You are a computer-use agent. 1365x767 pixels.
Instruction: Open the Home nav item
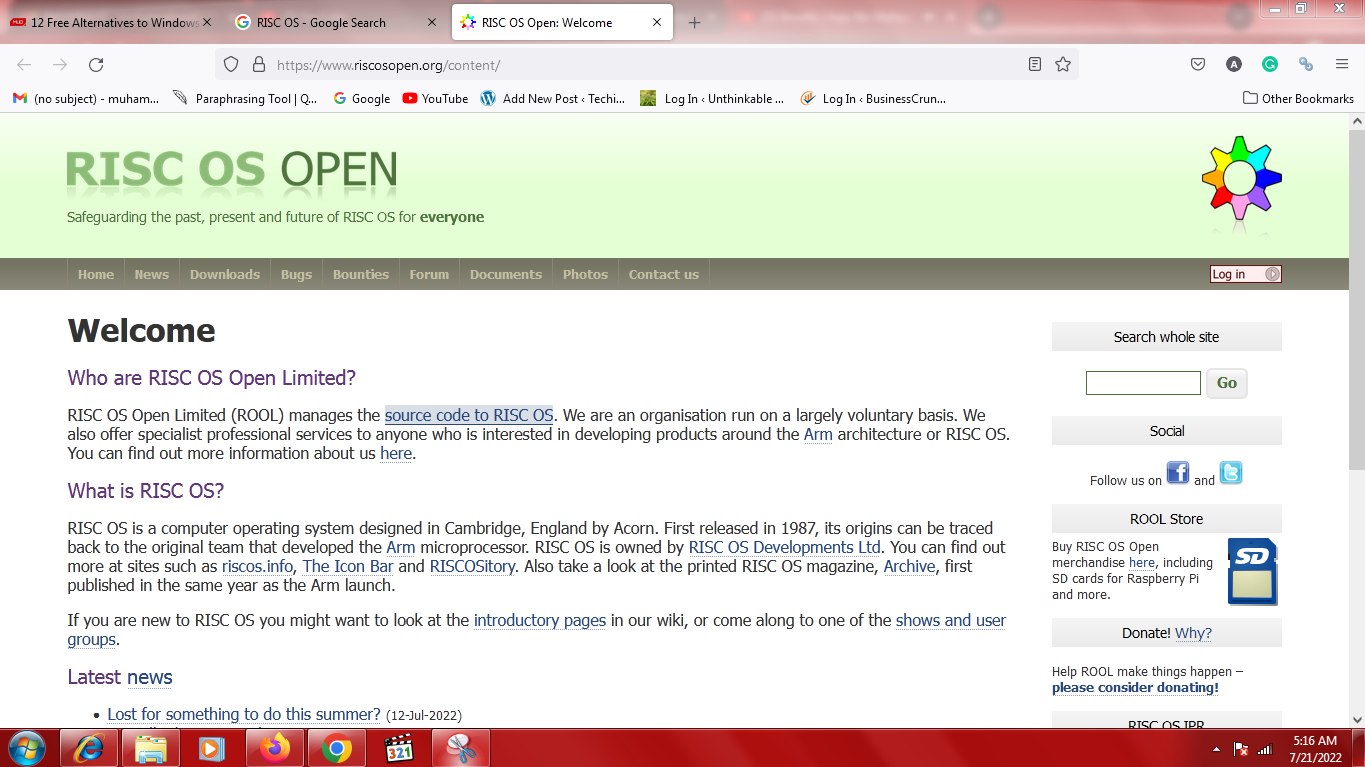click(x=96, y=274)
